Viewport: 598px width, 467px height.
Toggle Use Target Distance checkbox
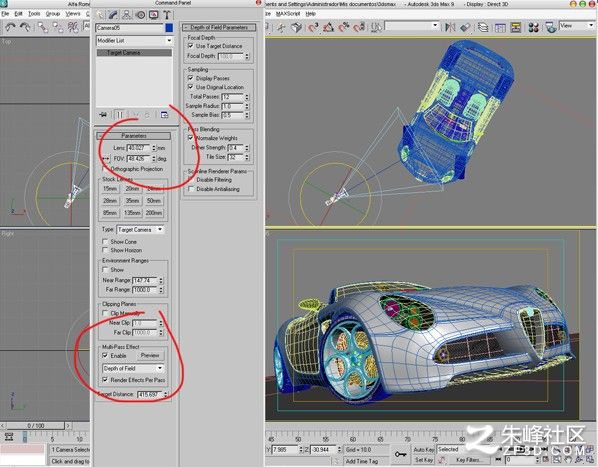click(x=190, y=46)
